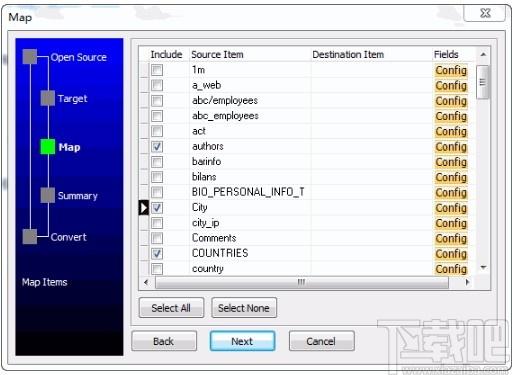Open Config for the City row
512x375 pixels.
(x=451, y=208)
